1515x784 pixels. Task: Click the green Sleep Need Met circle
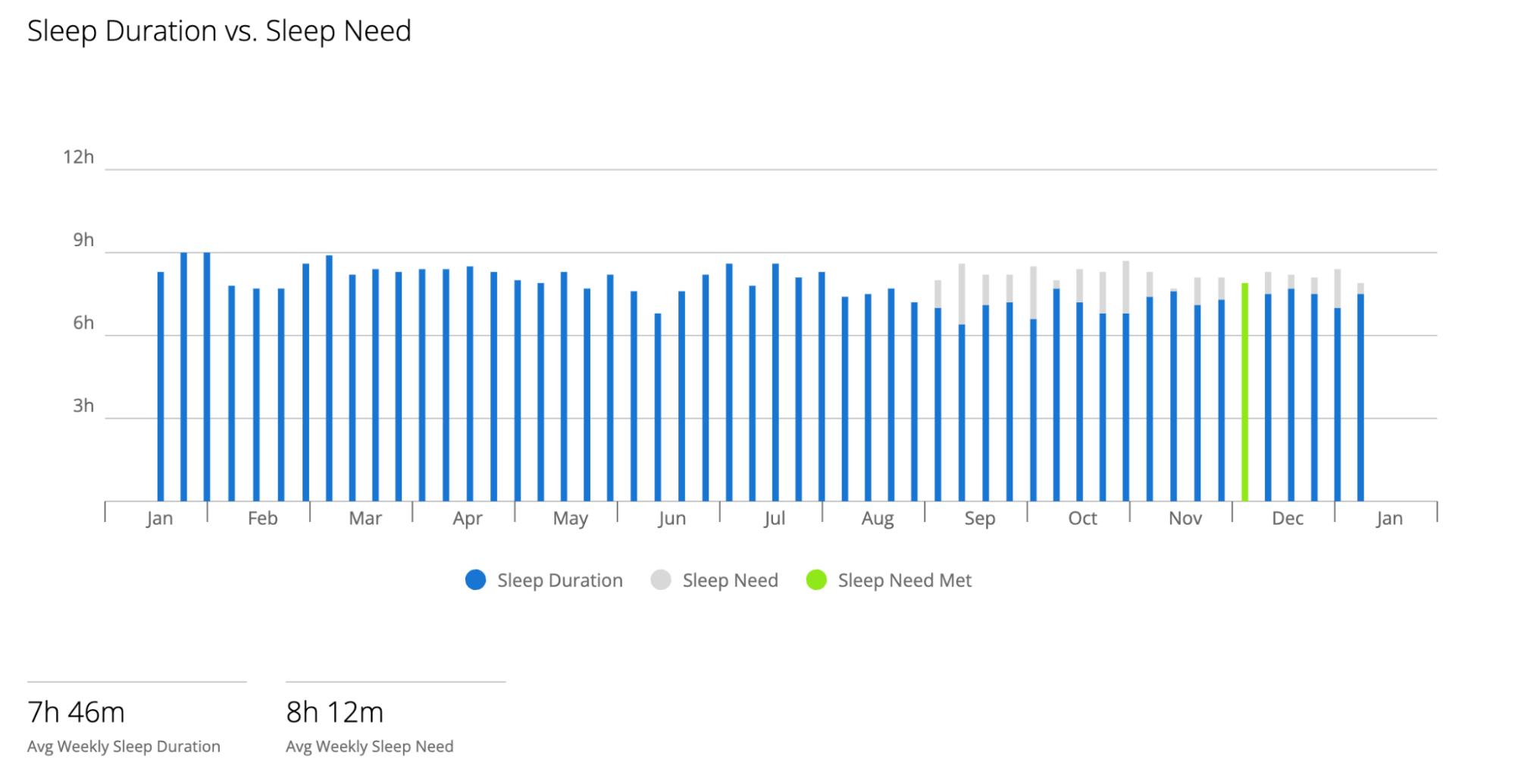816,580
